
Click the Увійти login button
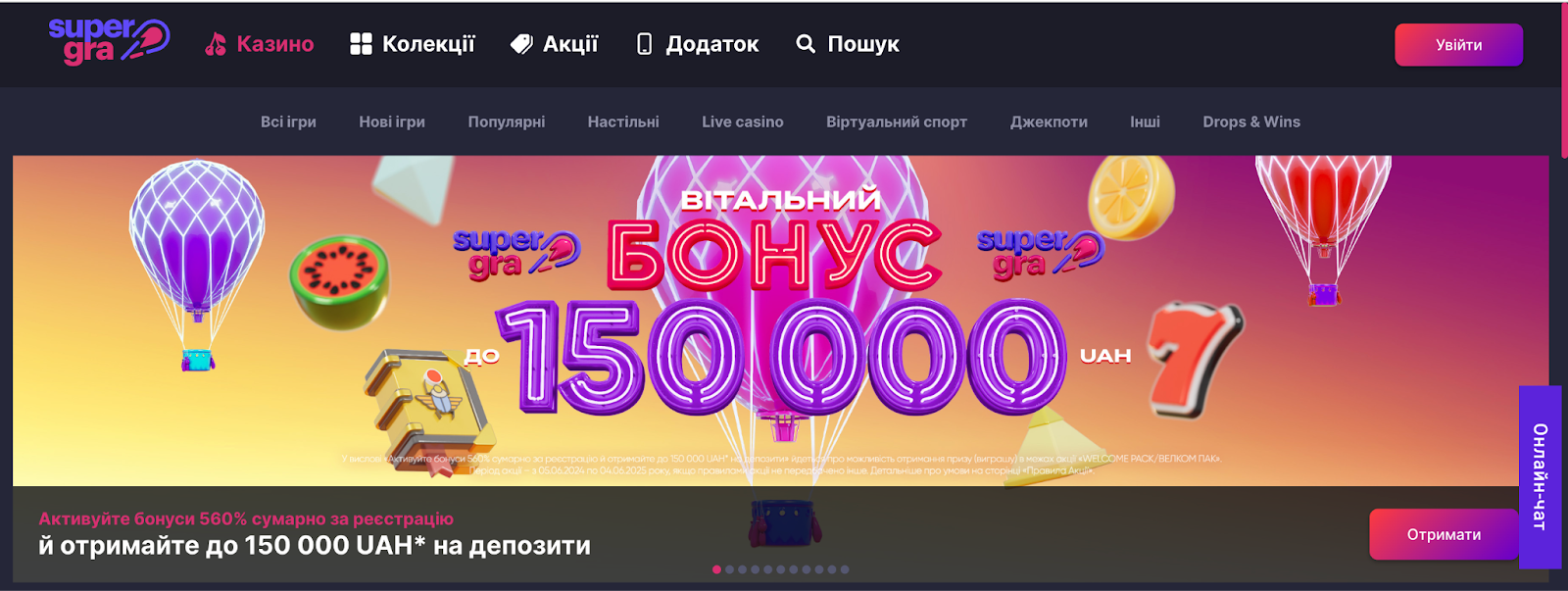[1458, 45]
